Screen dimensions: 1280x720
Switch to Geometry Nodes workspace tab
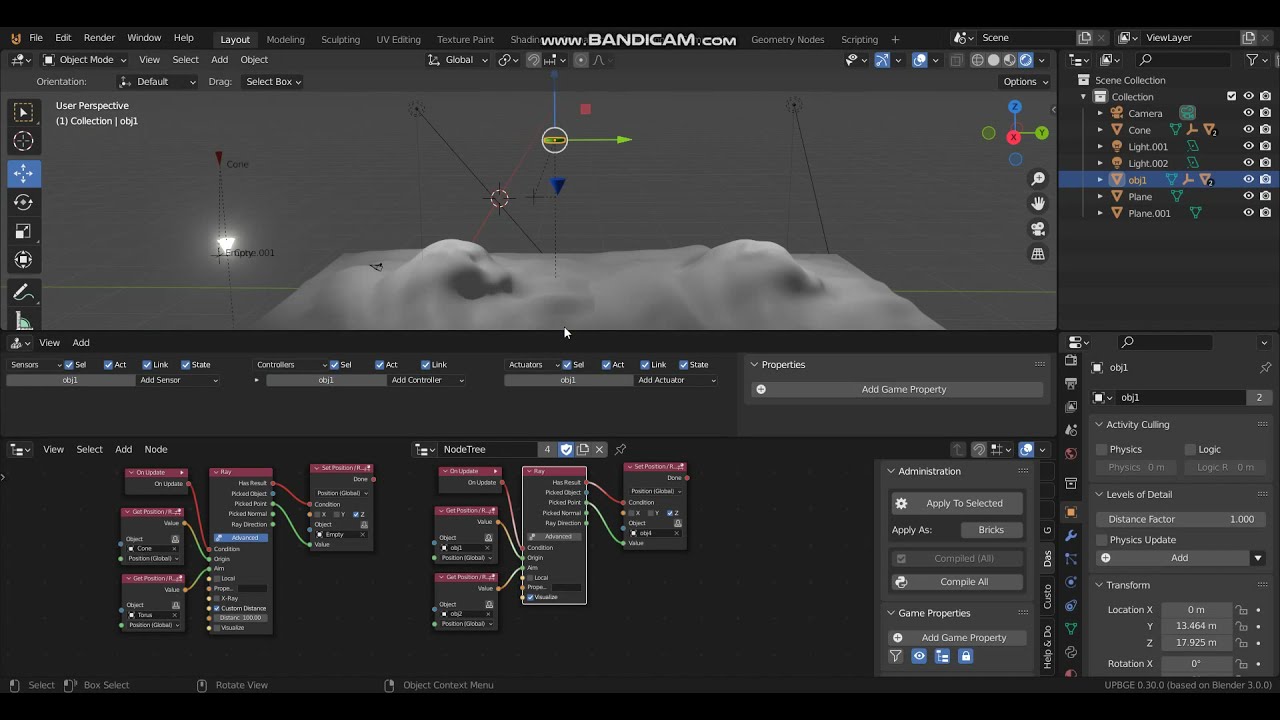[x=787, y=39]
